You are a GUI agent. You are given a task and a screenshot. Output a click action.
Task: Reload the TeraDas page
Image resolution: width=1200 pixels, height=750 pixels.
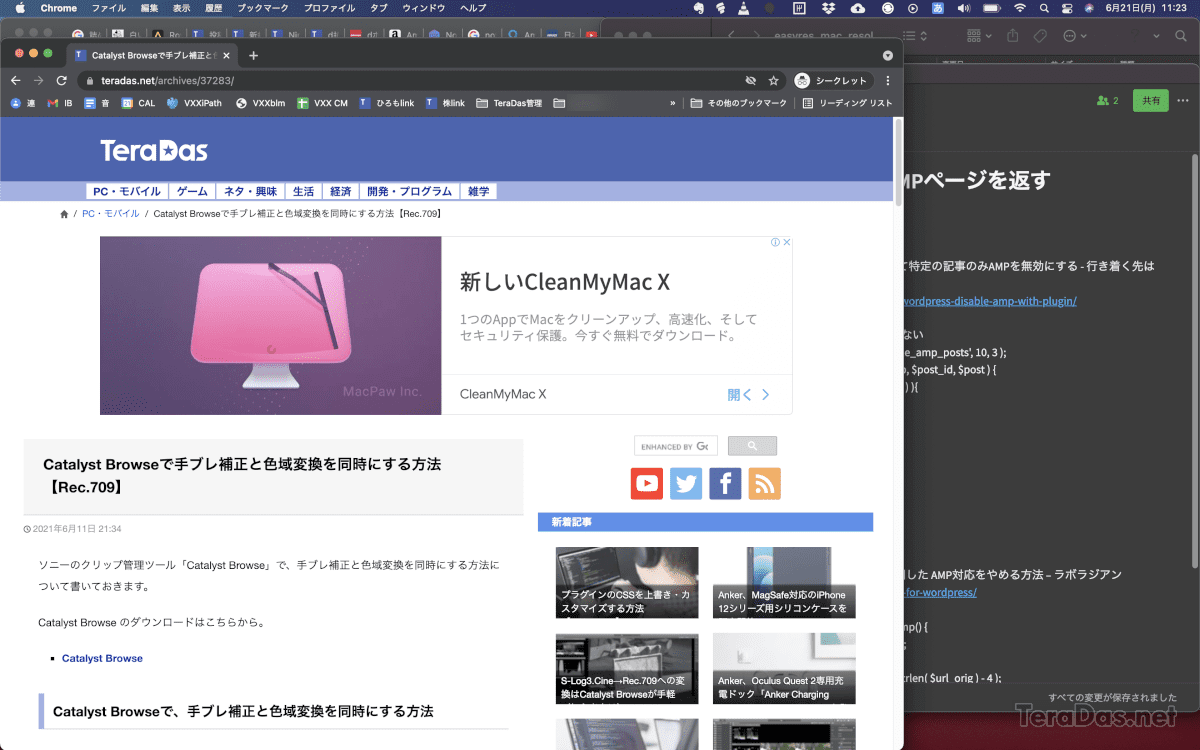(62, 80)
